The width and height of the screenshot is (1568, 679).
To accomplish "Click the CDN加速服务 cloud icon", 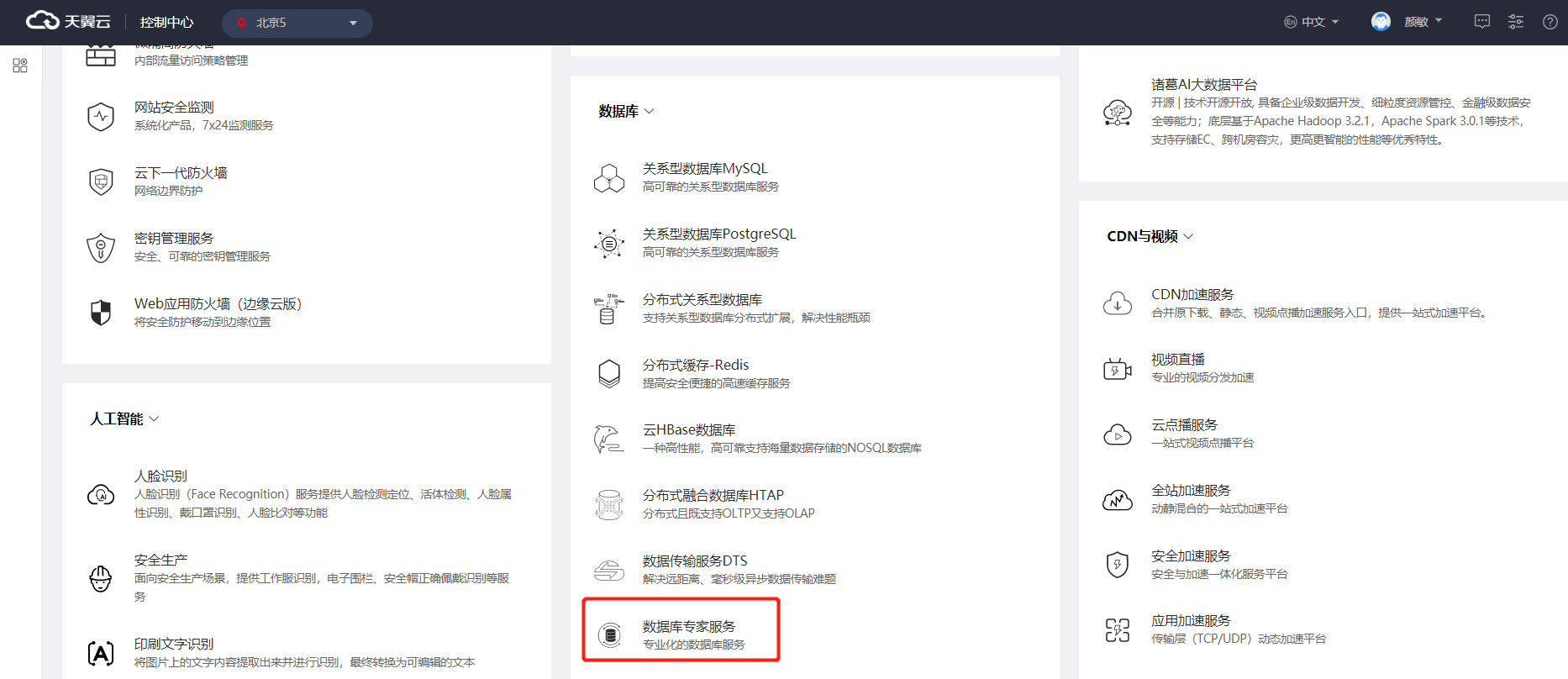I will click(1118, 303).
